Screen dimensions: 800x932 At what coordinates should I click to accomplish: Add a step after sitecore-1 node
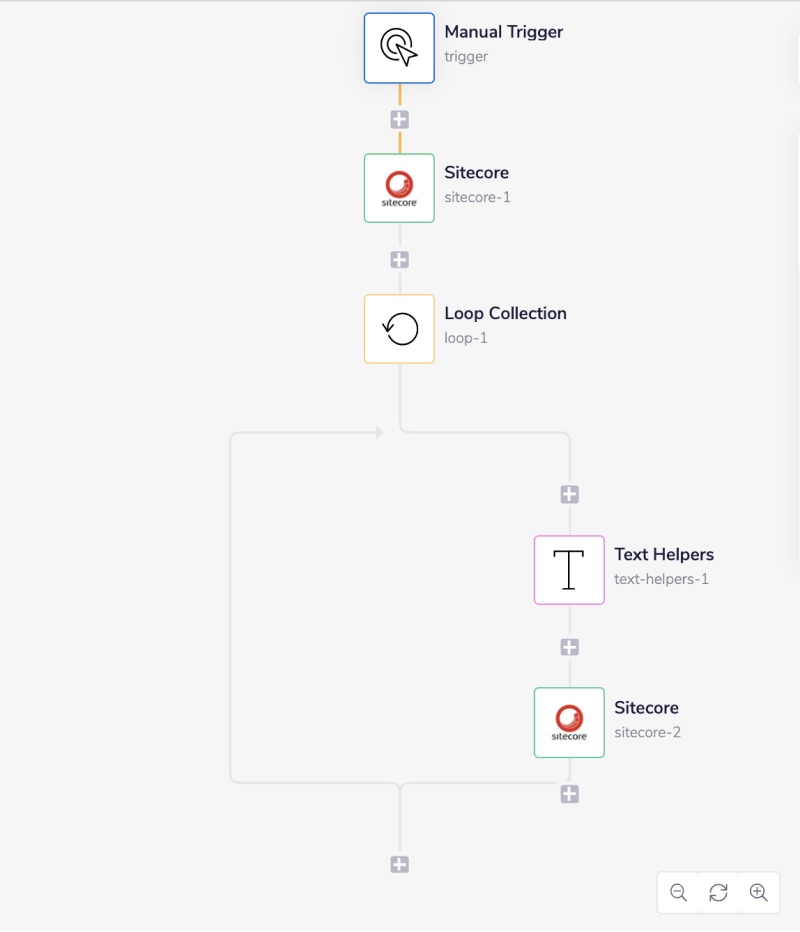click(399, 259)
